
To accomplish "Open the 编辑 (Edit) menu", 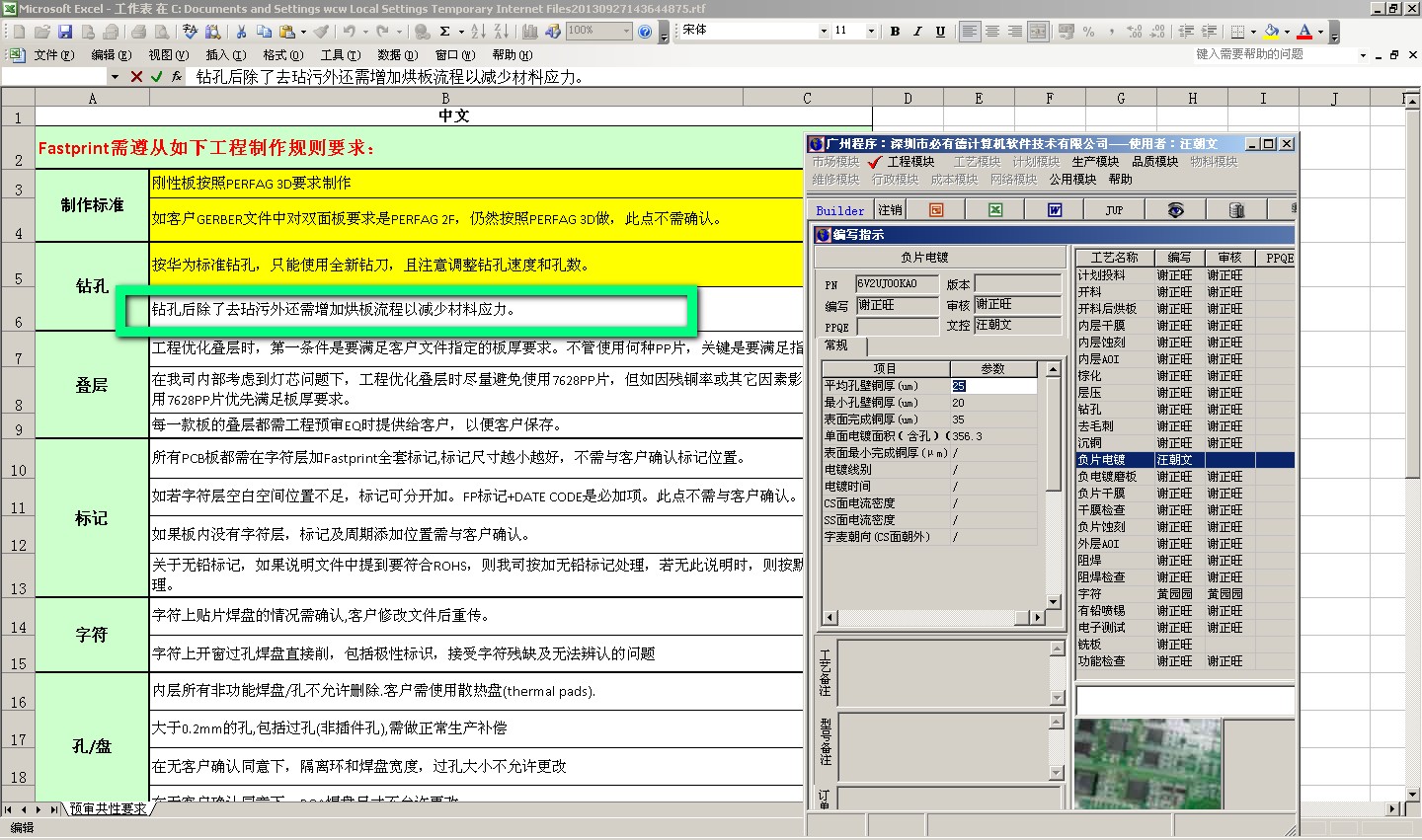I will click(111, 55).
